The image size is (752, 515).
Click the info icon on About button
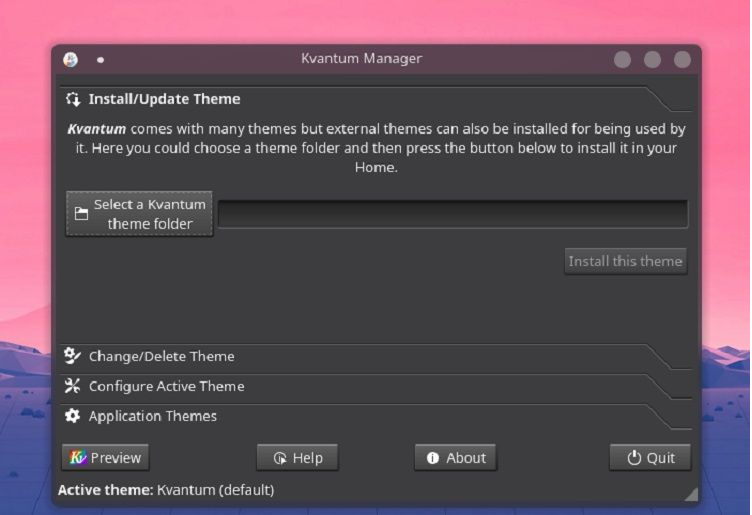tap(433, 458)
